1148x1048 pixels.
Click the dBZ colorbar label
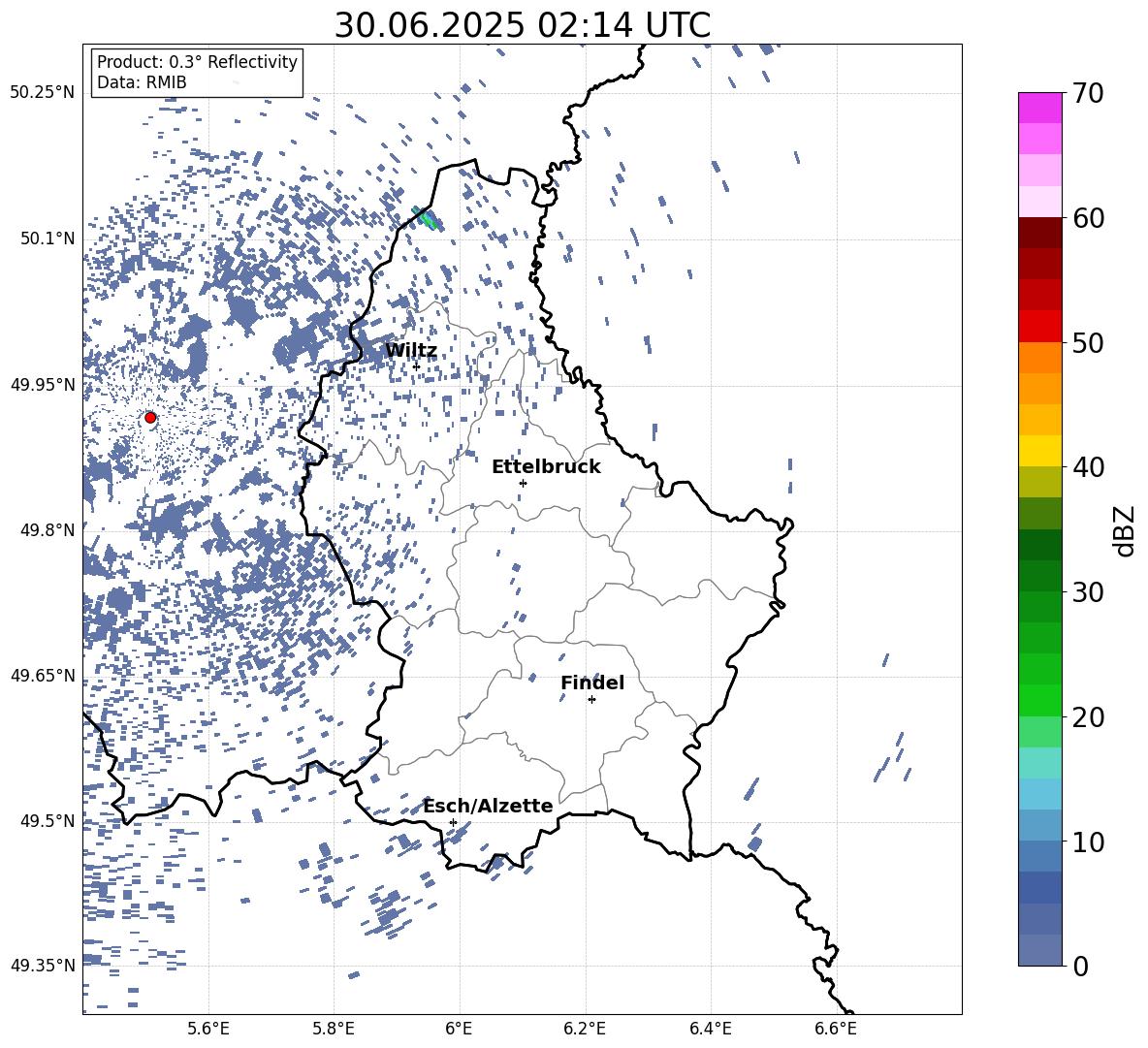(x=1126, y=530)
